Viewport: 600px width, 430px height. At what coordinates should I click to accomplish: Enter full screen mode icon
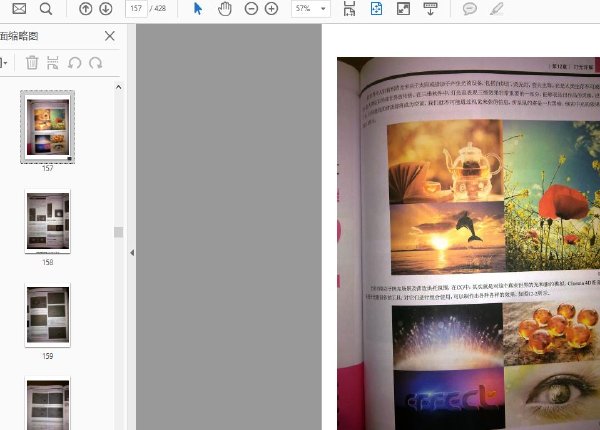[403, 8]
